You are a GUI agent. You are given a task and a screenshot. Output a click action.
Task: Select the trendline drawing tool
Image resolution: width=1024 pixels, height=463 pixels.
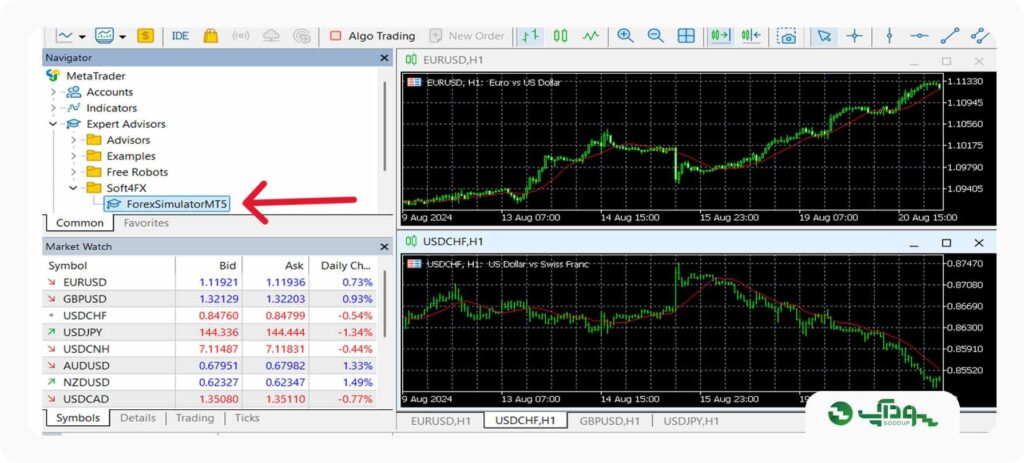coord(950,36)
